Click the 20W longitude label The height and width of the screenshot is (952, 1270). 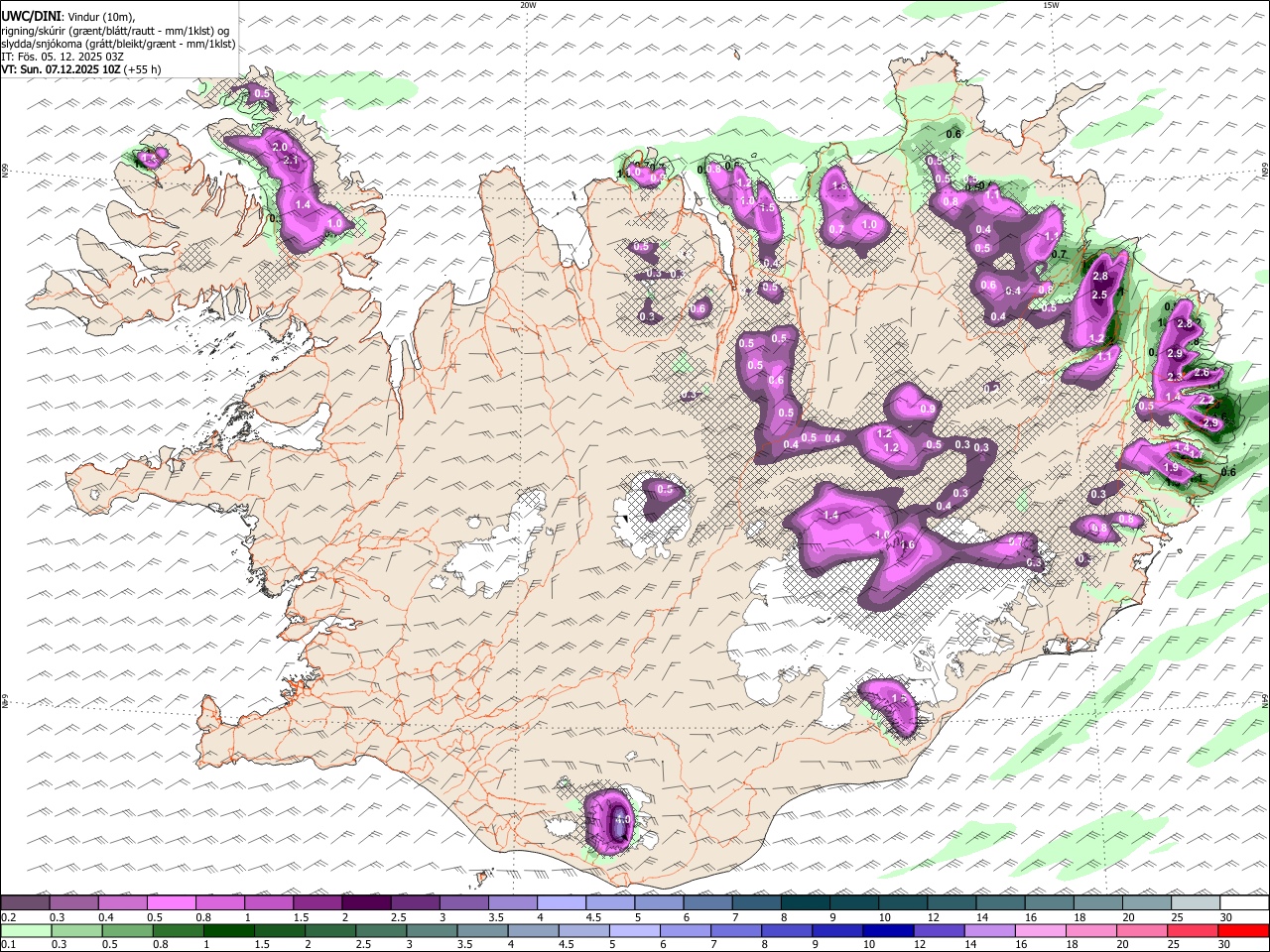click(x=528, y=5)
